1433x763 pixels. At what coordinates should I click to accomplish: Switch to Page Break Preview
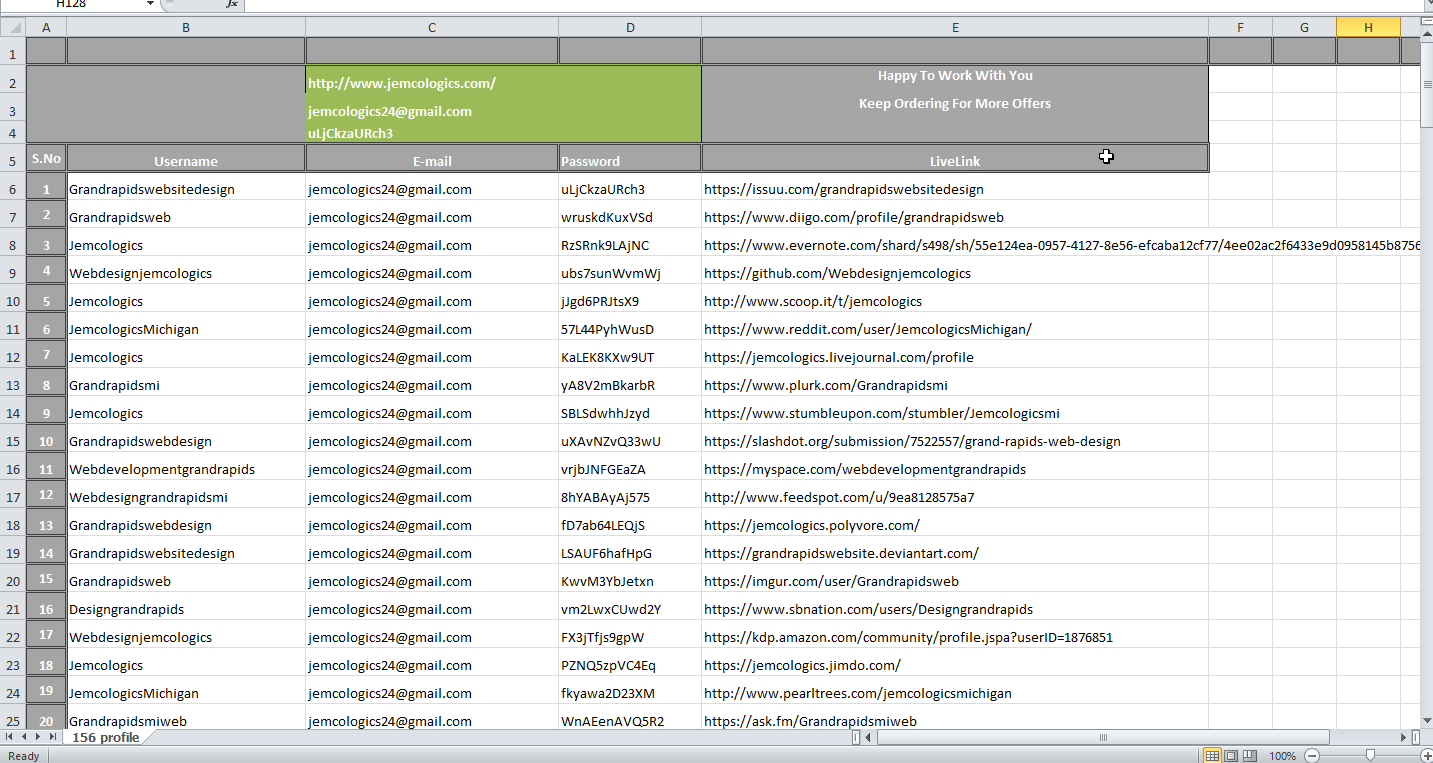[1250, 756]
